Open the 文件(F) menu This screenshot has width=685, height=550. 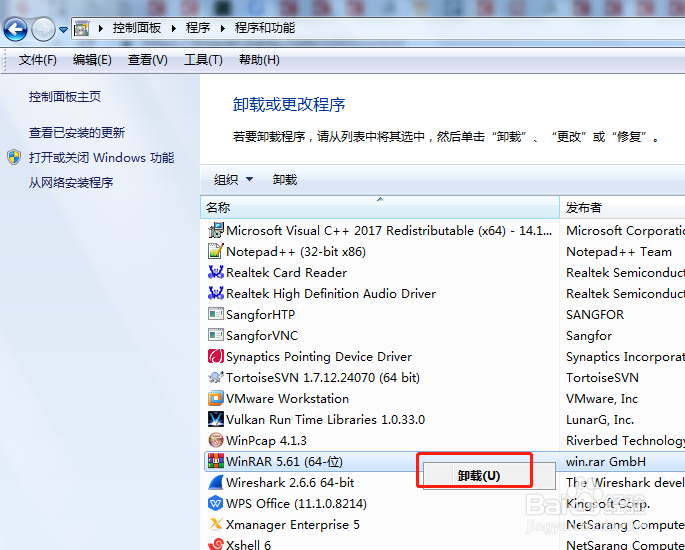click(38, 60)
